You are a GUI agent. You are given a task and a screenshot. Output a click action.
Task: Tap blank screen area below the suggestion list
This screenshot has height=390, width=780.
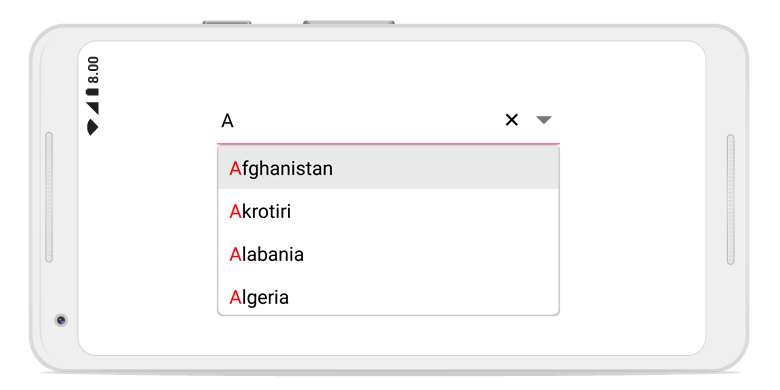[389, 336]
